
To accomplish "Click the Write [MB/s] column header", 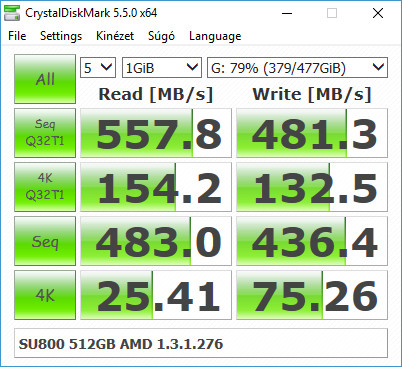I will tap(312, 94).
